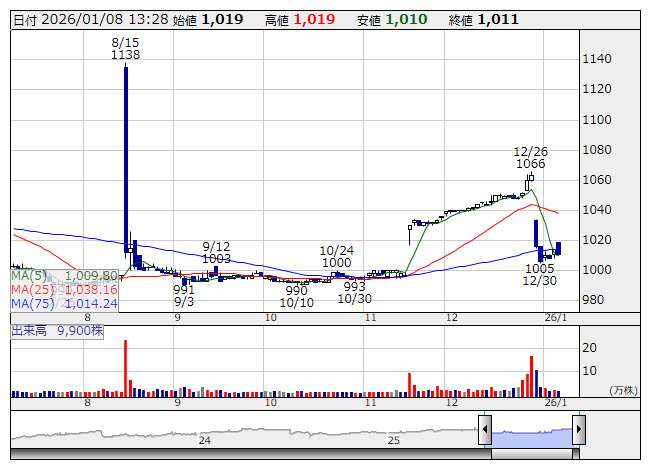Click the blue selected range in overview

532,438
